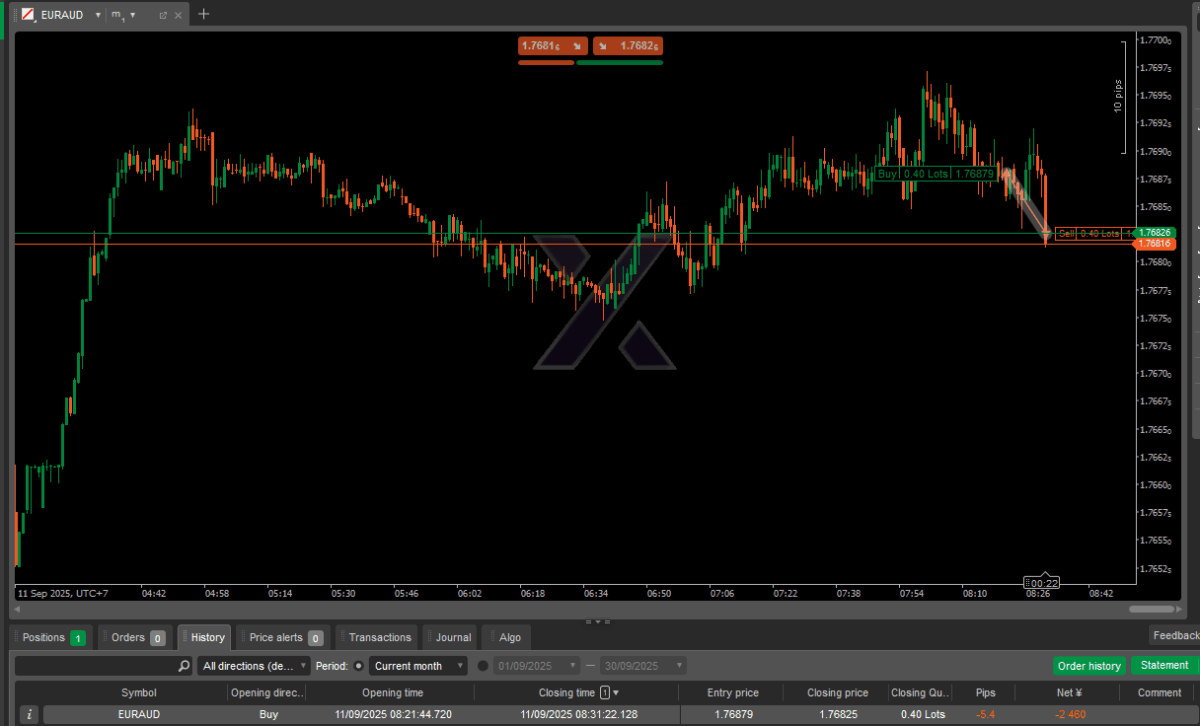Image resolution: width=1200 pixels, height=726 pixels.
Task: Click the buy price 1.7682 button
Action: 628,46
